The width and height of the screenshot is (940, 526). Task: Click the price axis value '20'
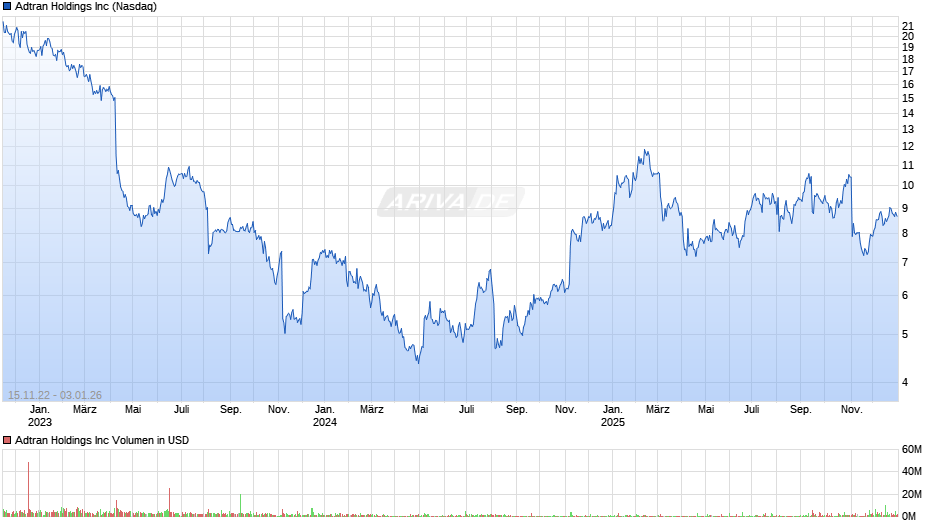[x=908, y=37]
